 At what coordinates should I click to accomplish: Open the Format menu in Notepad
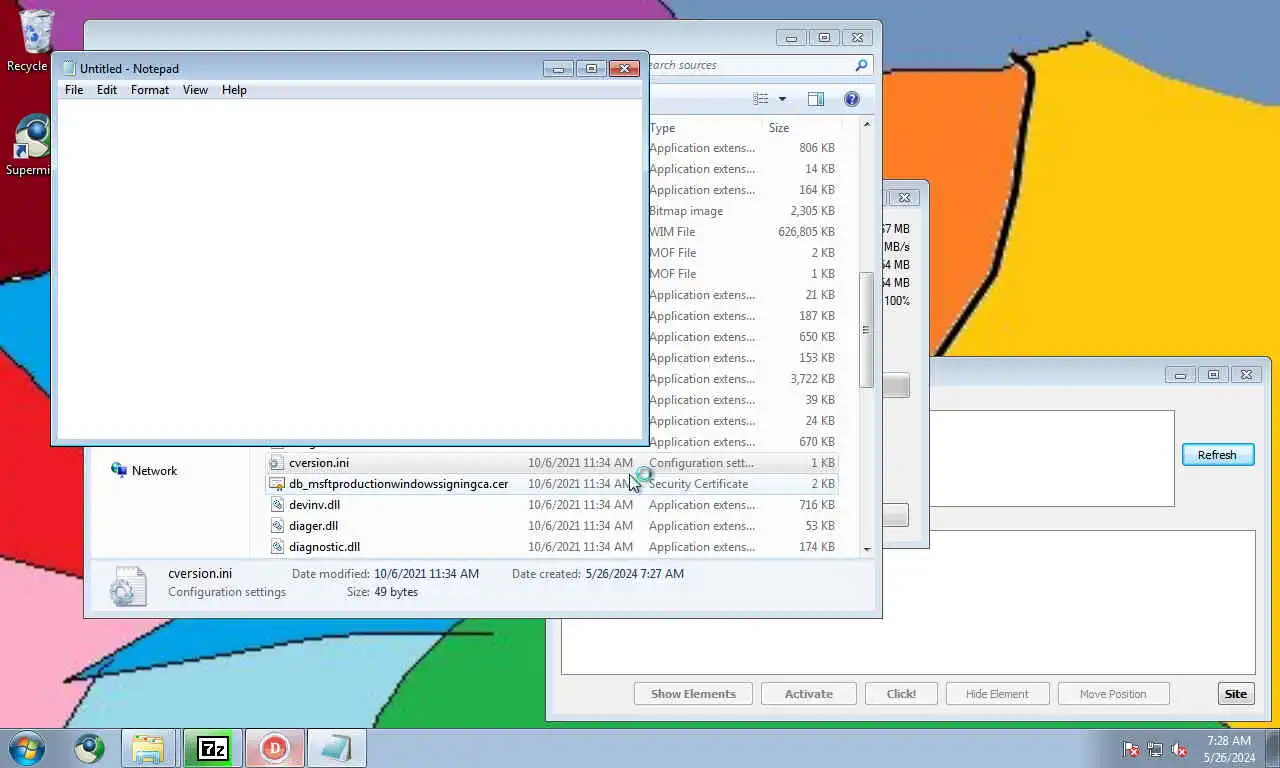pos(150,90)
